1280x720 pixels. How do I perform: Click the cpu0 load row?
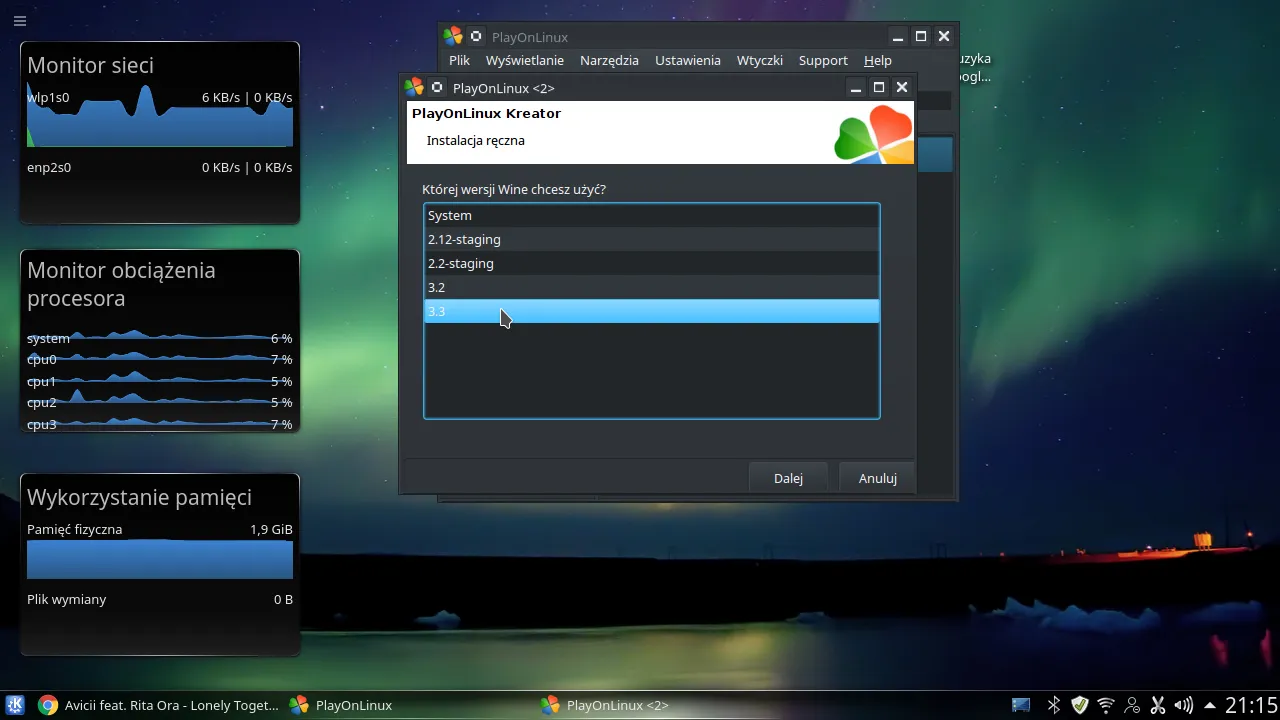click(160, 359)
